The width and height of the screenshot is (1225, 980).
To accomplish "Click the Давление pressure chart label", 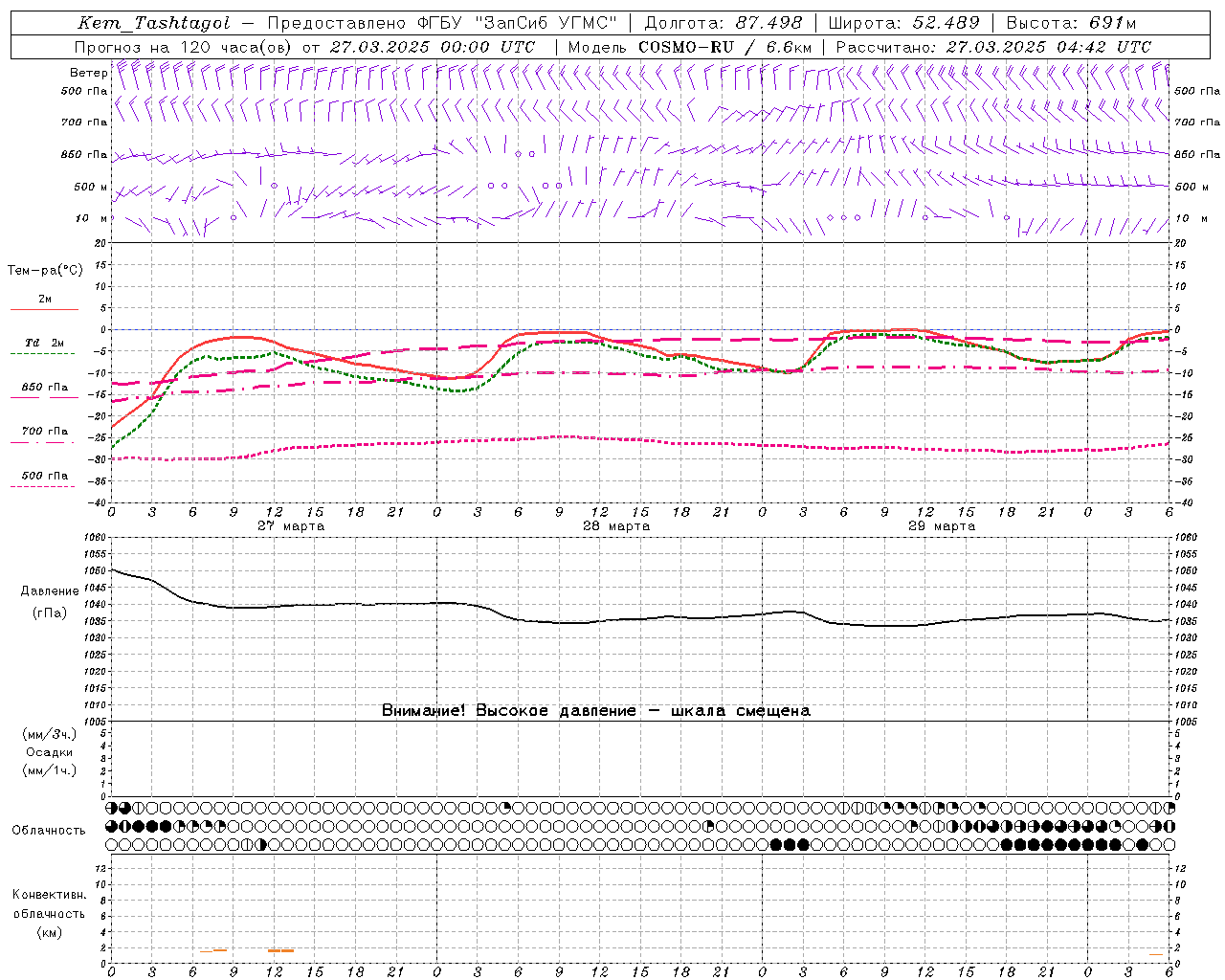I will (50, 591).
